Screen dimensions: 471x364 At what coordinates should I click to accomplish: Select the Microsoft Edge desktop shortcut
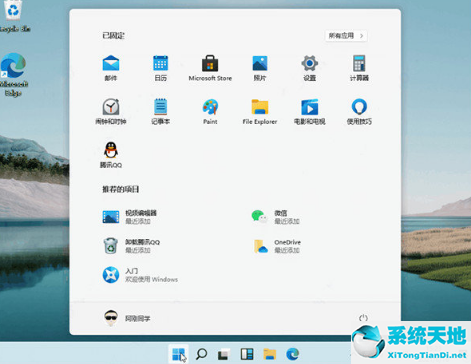(x=13, y=75)
